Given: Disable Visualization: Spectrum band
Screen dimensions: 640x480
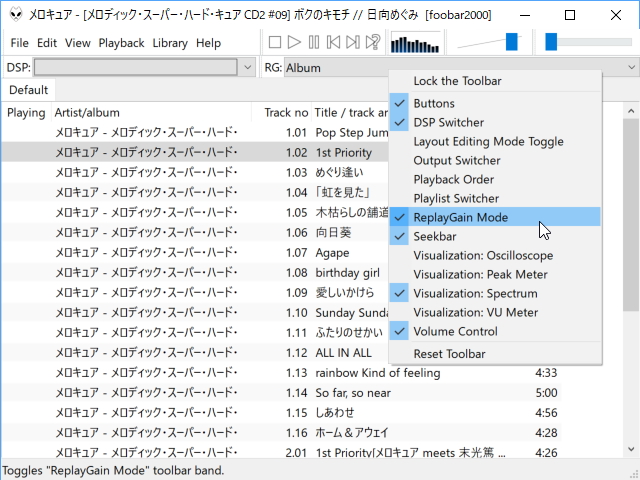Looking at the screenshot, I should click(495, 293).
